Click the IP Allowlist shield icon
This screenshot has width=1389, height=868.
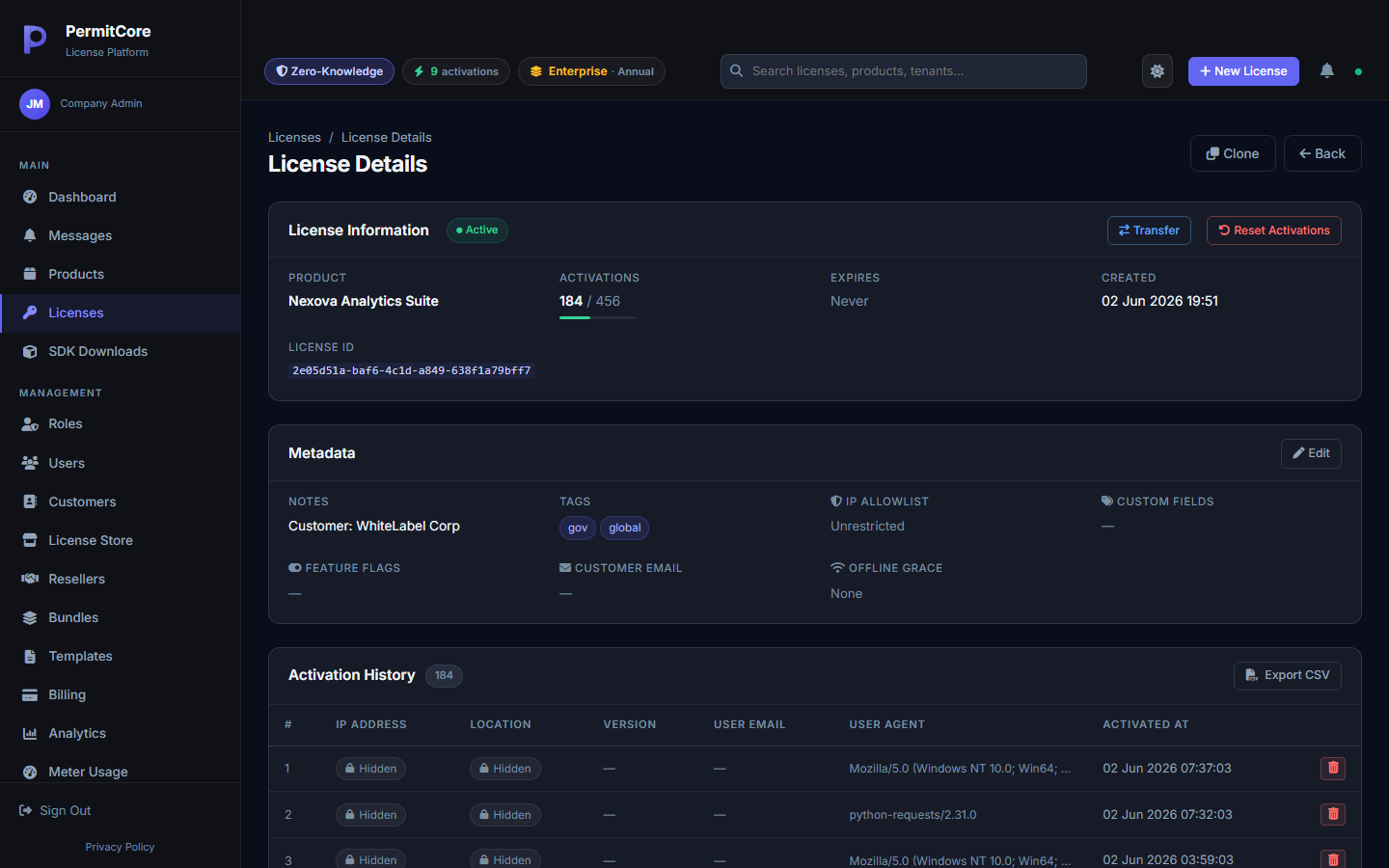coord(836,502)
